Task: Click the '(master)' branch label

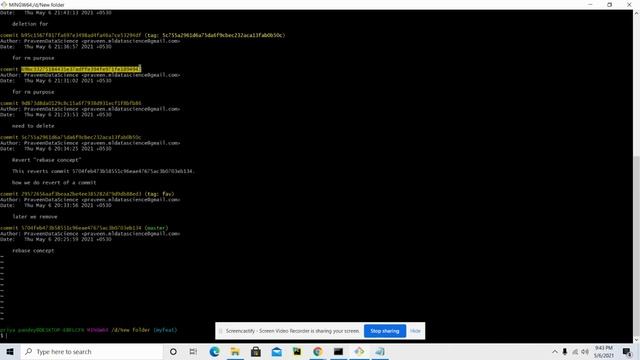Action: [x=156, y=228]
